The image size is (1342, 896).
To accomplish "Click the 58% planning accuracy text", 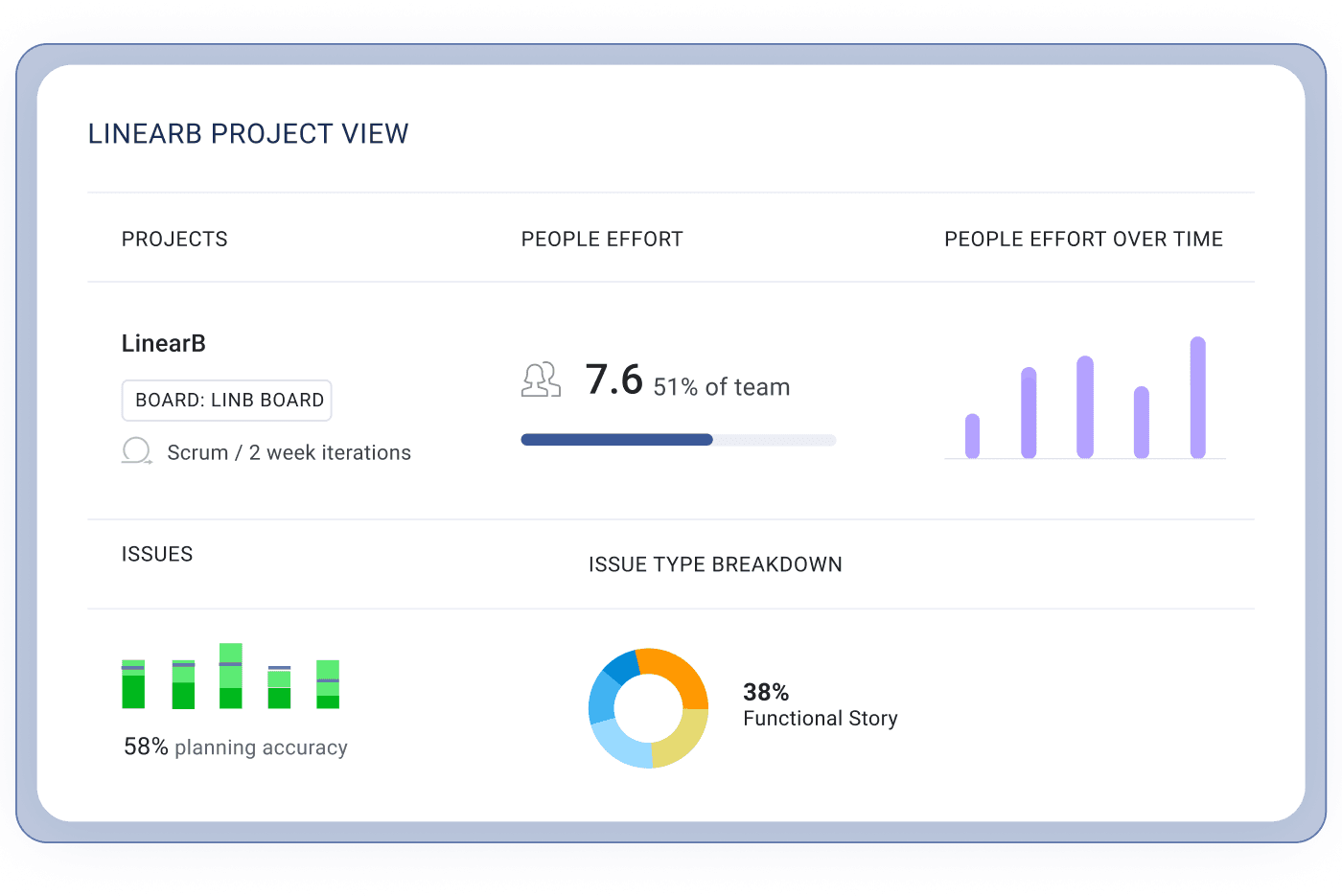I will 236,747.
